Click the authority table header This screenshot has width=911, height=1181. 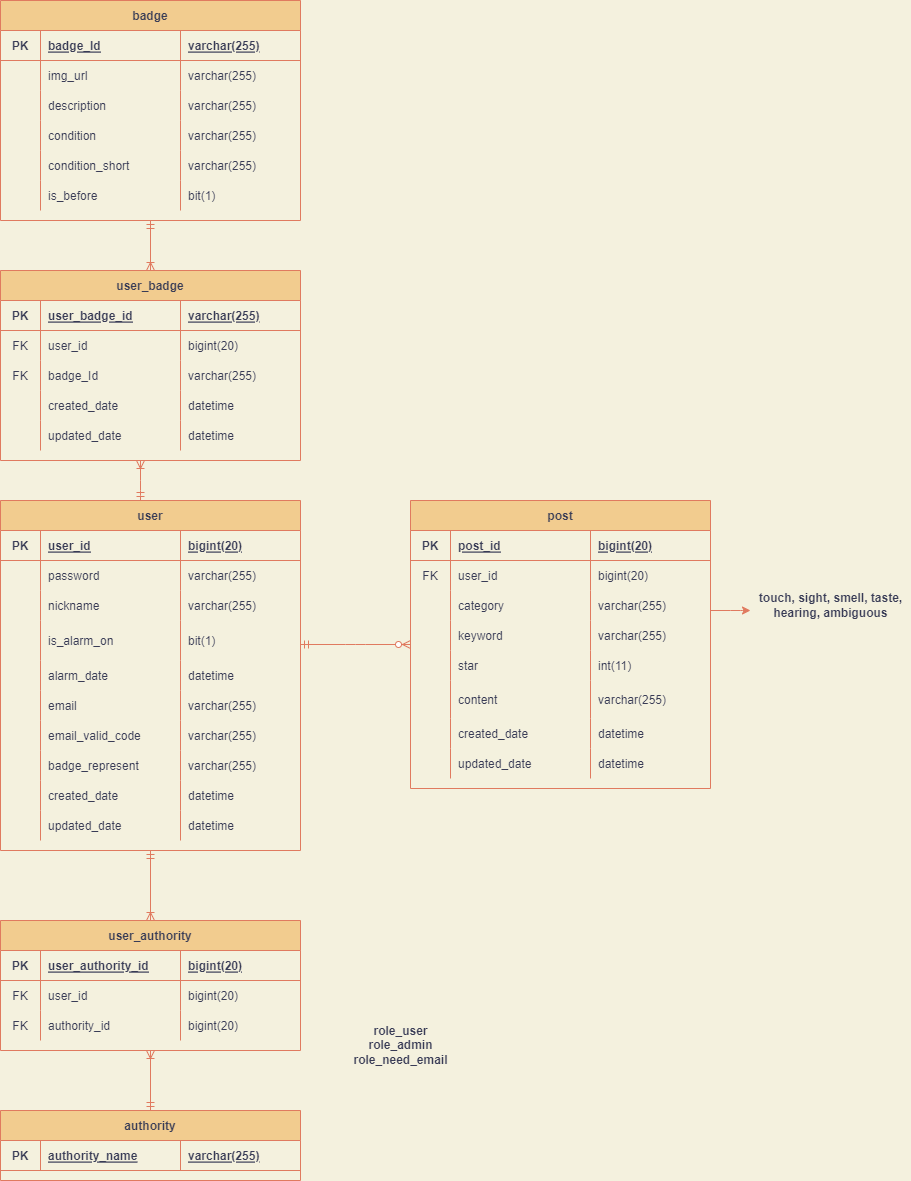[150, 1125]
